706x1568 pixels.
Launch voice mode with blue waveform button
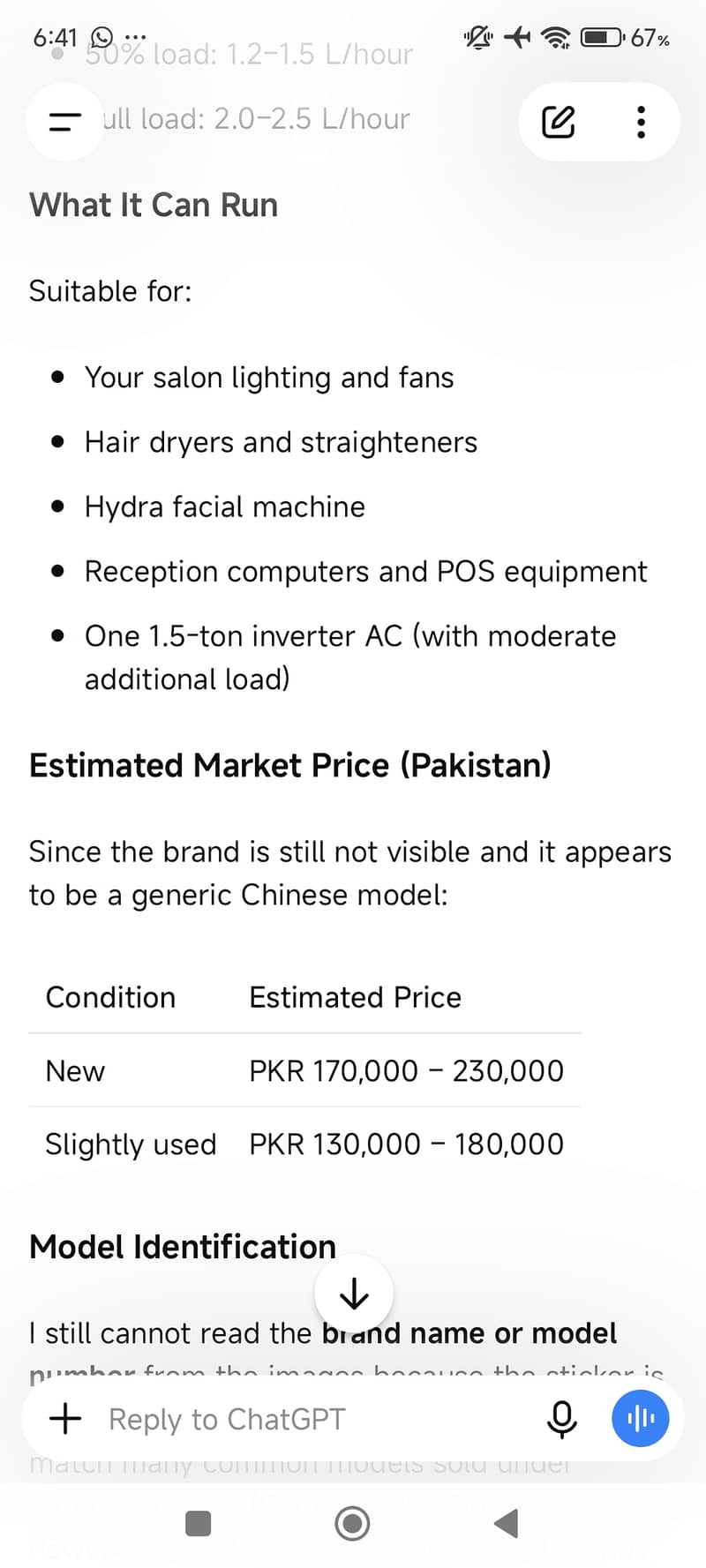pos(641,1418)
